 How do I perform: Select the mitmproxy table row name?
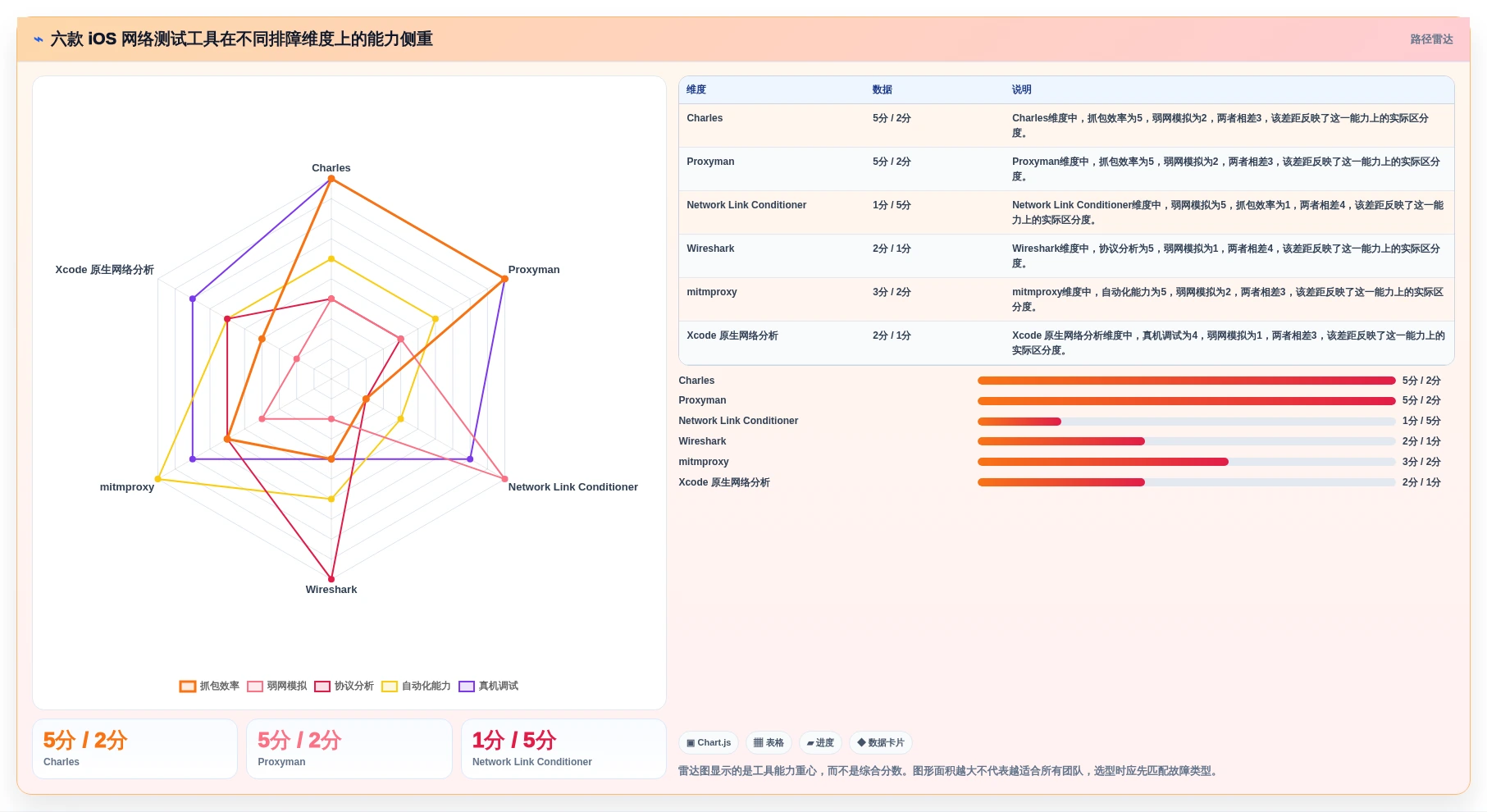click(x=712, y=292)
